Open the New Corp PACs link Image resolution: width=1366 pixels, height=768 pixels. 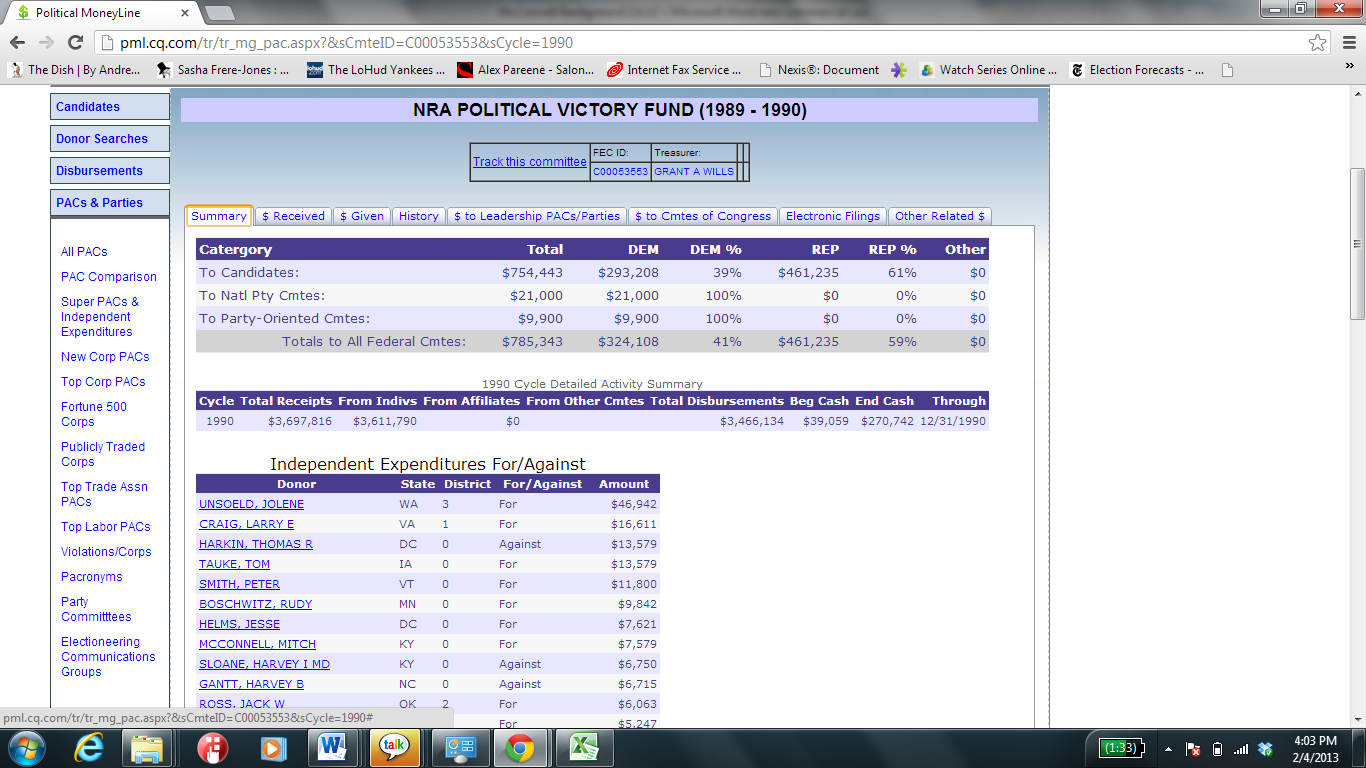(105, 357)
